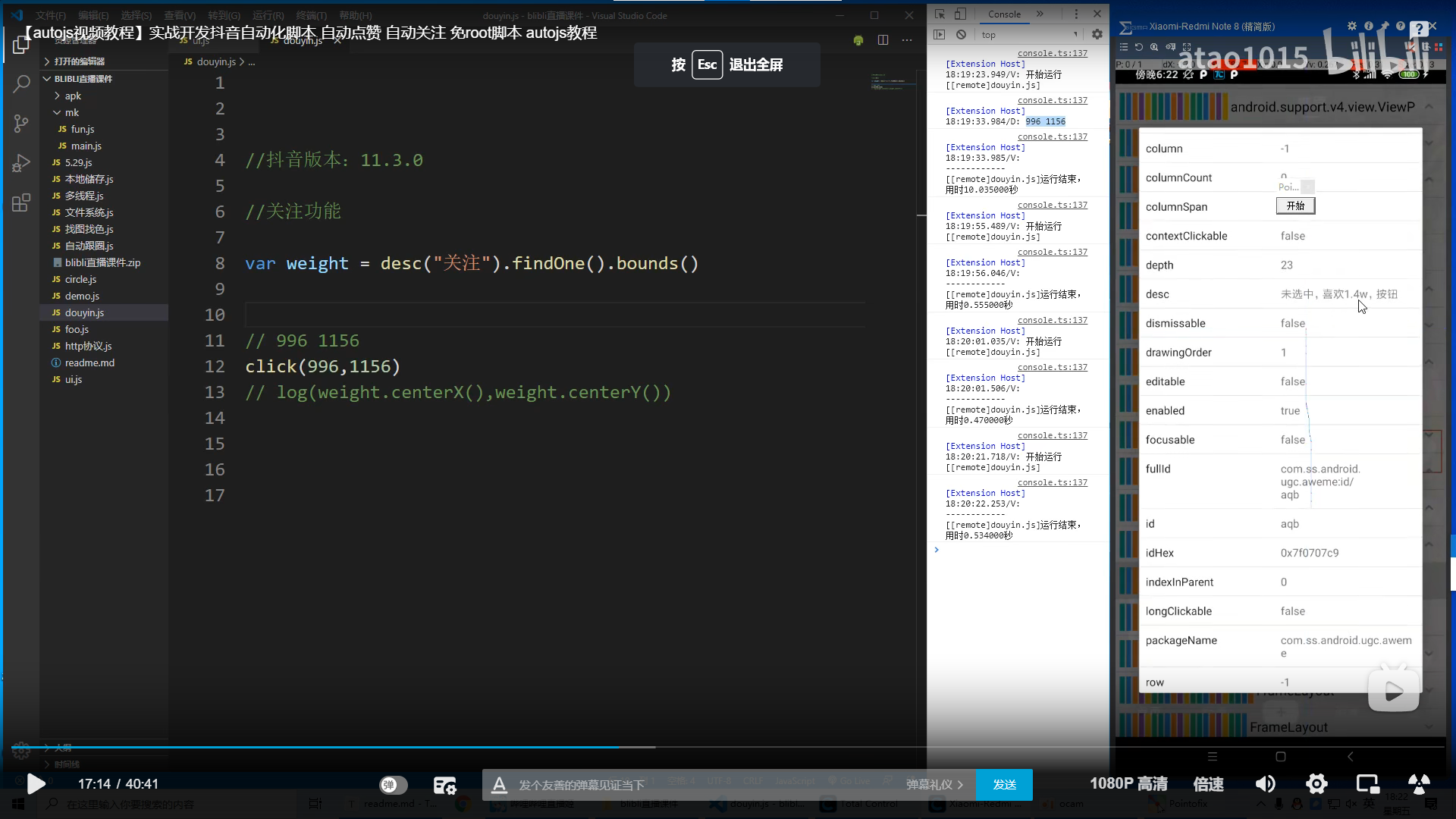
Task: Toggle picture-in-picture mode in player
Action: point(1367,784)
